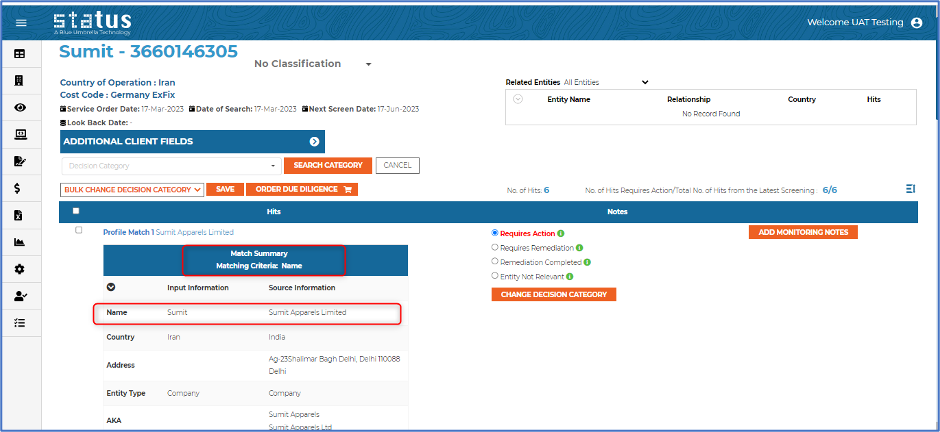Click the info icon next to Requires Remediation
This screenshot has height=432, width=940.
pos(581,248)
